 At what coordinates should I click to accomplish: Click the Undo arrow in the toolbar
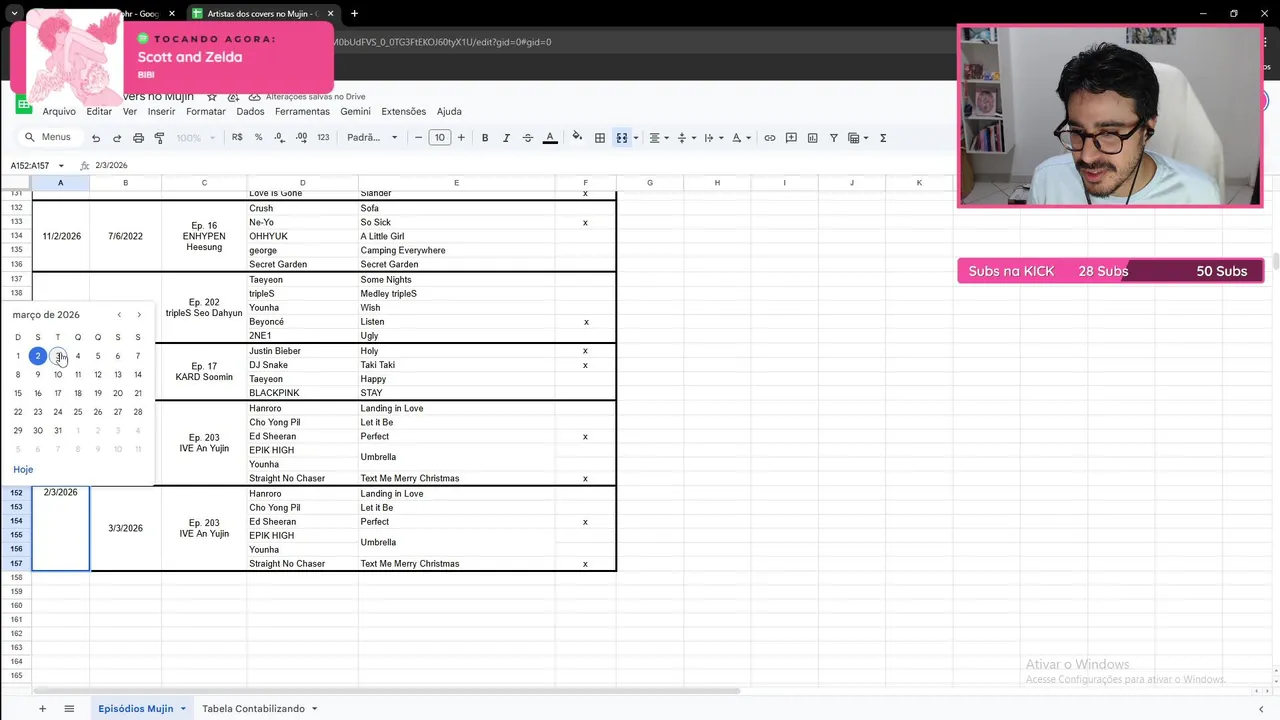96,138
